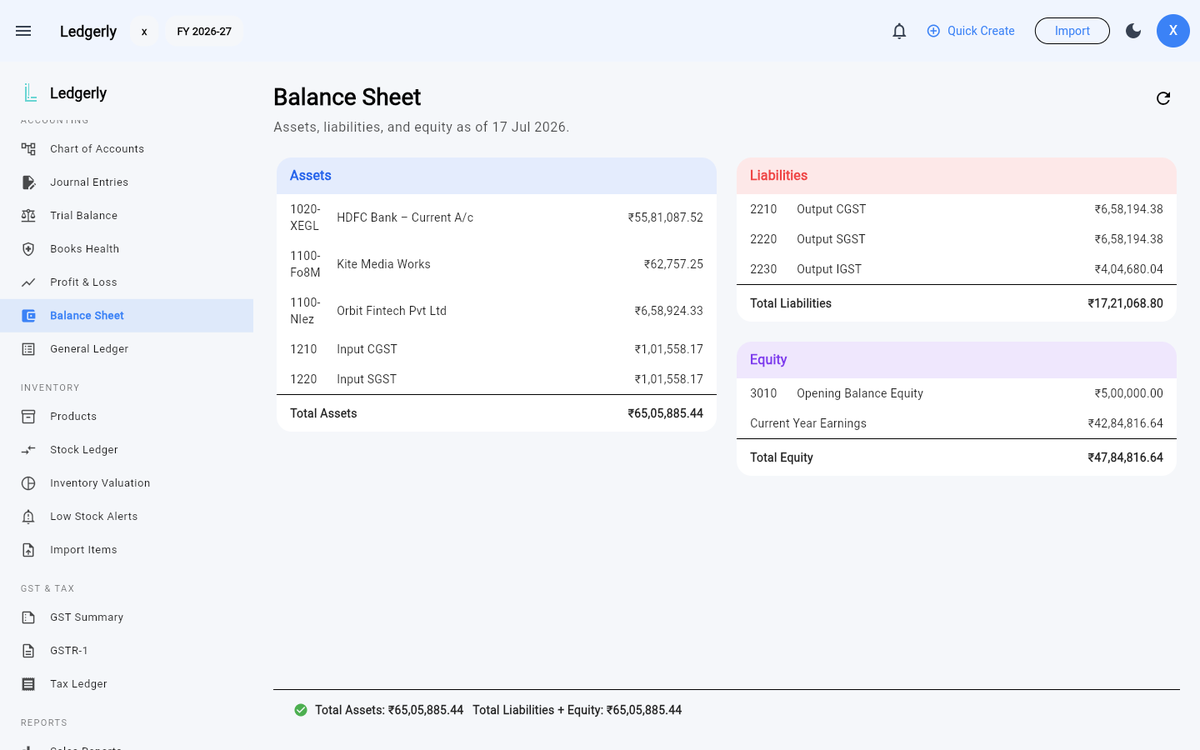The width and height of the screenshot is (1200, 750).
Task: Click the Low Stock Alerts bell icon
Action: click(29, 516)
